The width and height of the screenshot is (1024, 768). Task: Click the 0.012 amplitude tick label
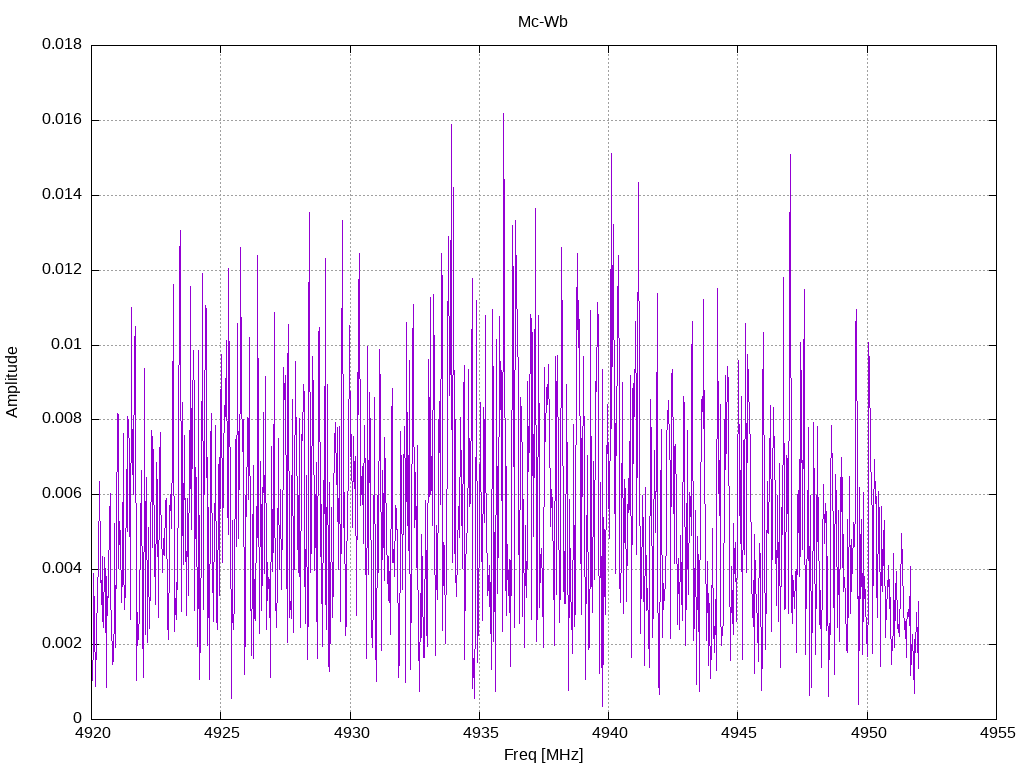coord(62,270)
